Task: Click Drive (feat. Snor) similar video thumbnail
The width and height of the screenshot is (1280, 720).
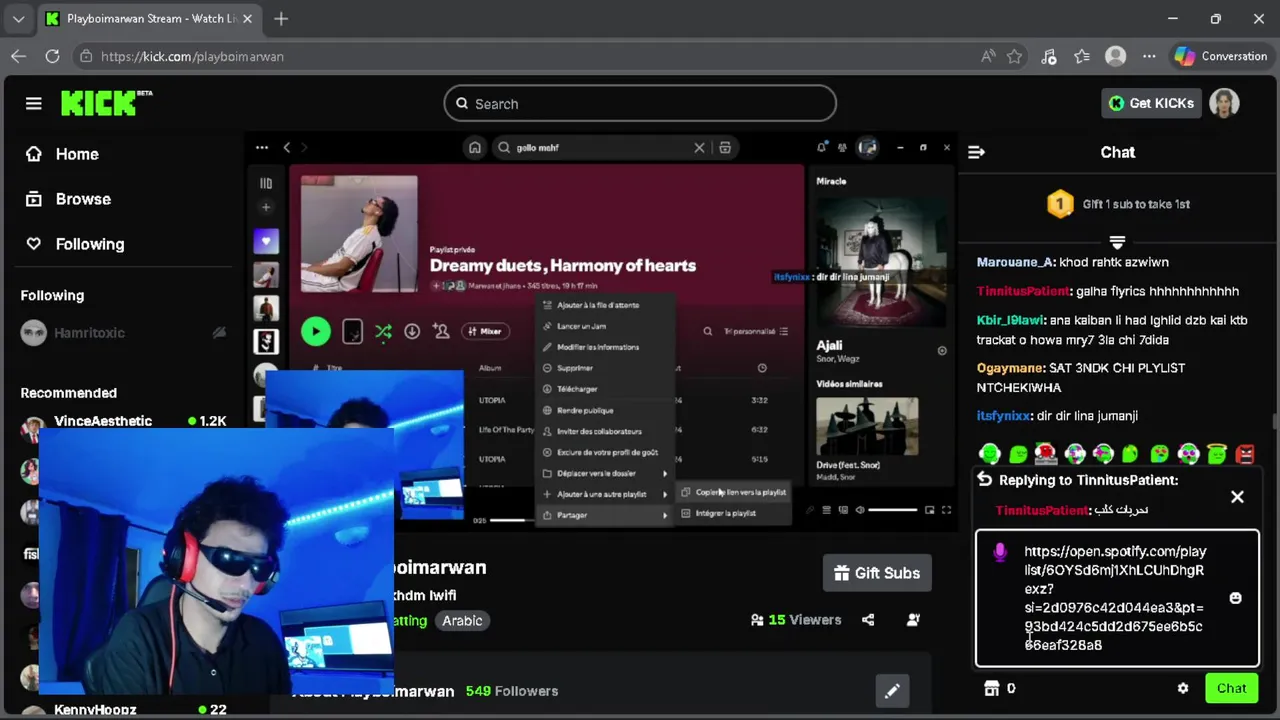Action: (x=867, y=427)
